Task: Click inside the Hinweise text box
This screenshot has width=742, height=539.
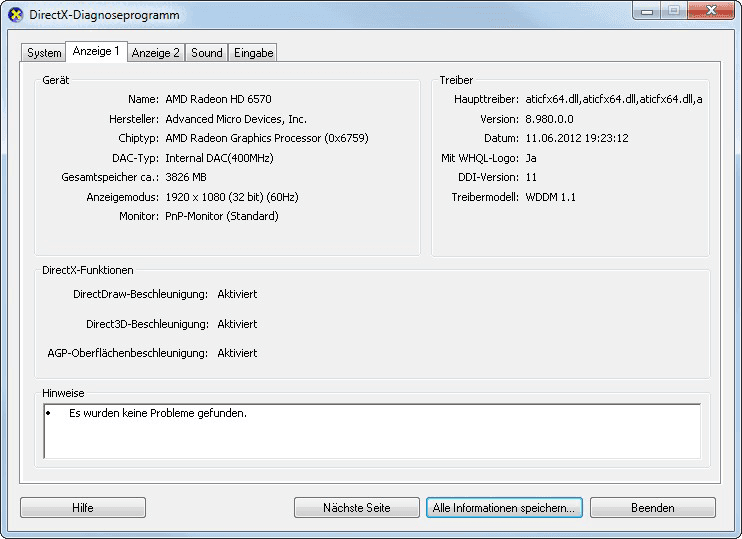Action: coord(372,431)
